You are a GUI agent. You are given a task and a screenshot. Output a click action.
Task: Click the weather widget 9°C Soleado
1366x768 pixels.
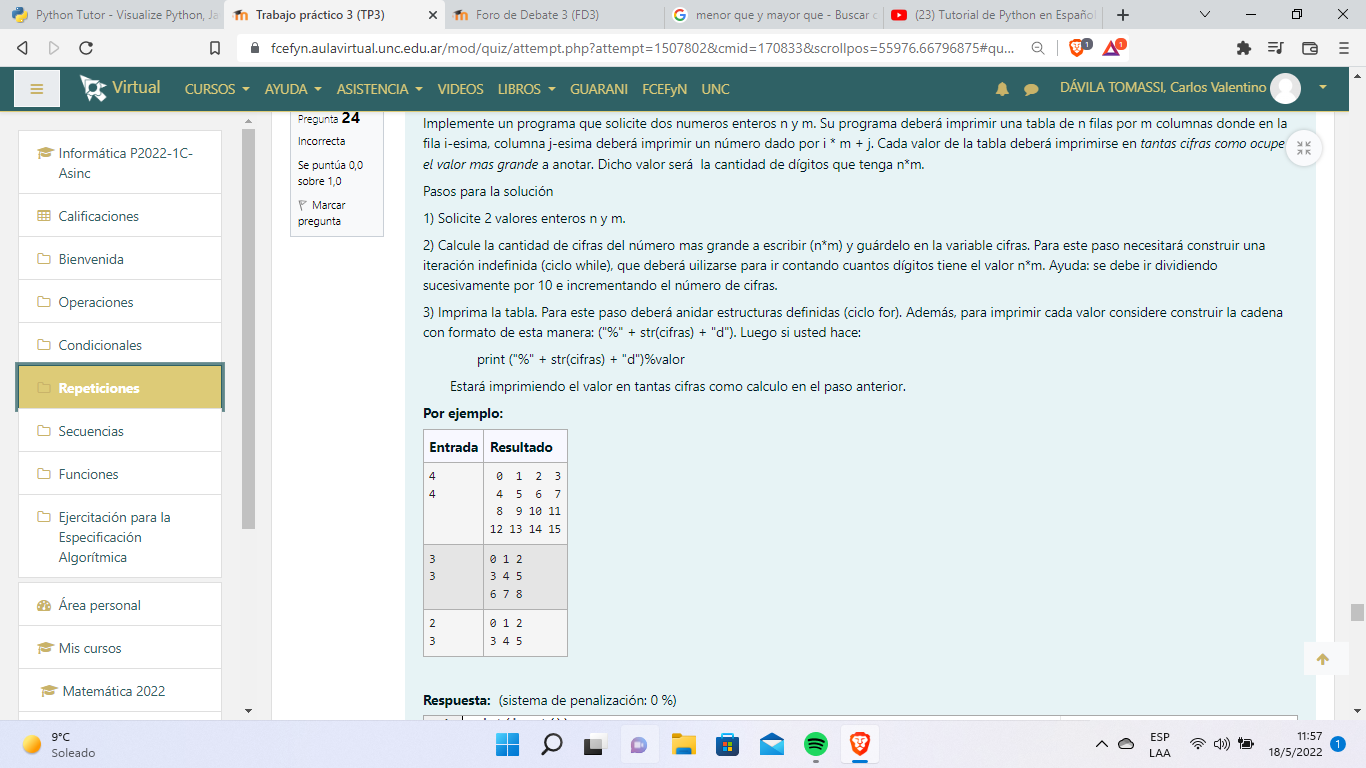click(60, 744)
